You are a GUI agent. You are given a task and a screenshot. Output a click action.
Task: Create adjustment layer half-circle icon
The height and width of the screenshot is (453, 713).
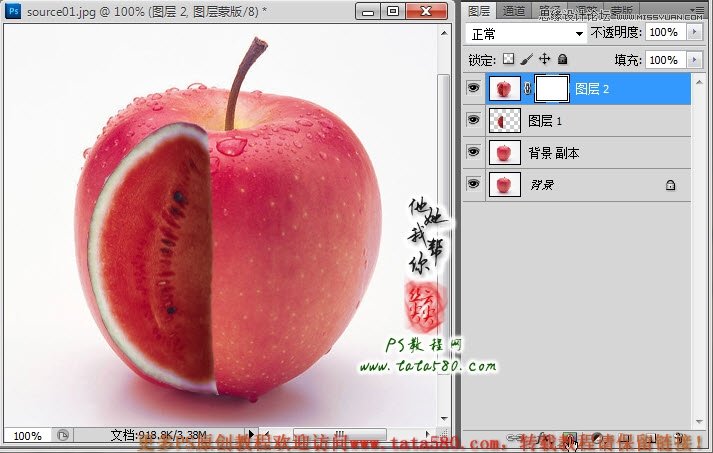click(597, 439)
